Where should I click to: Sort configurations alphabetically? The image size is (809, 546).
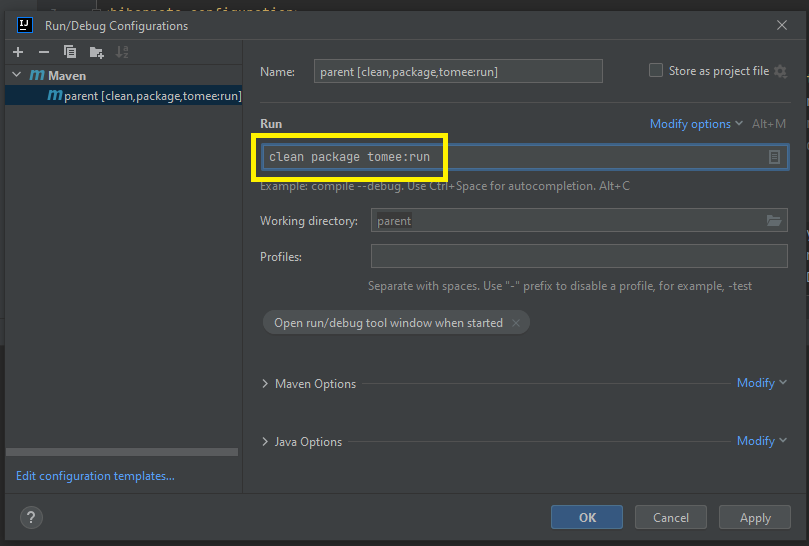click(122, 52)
